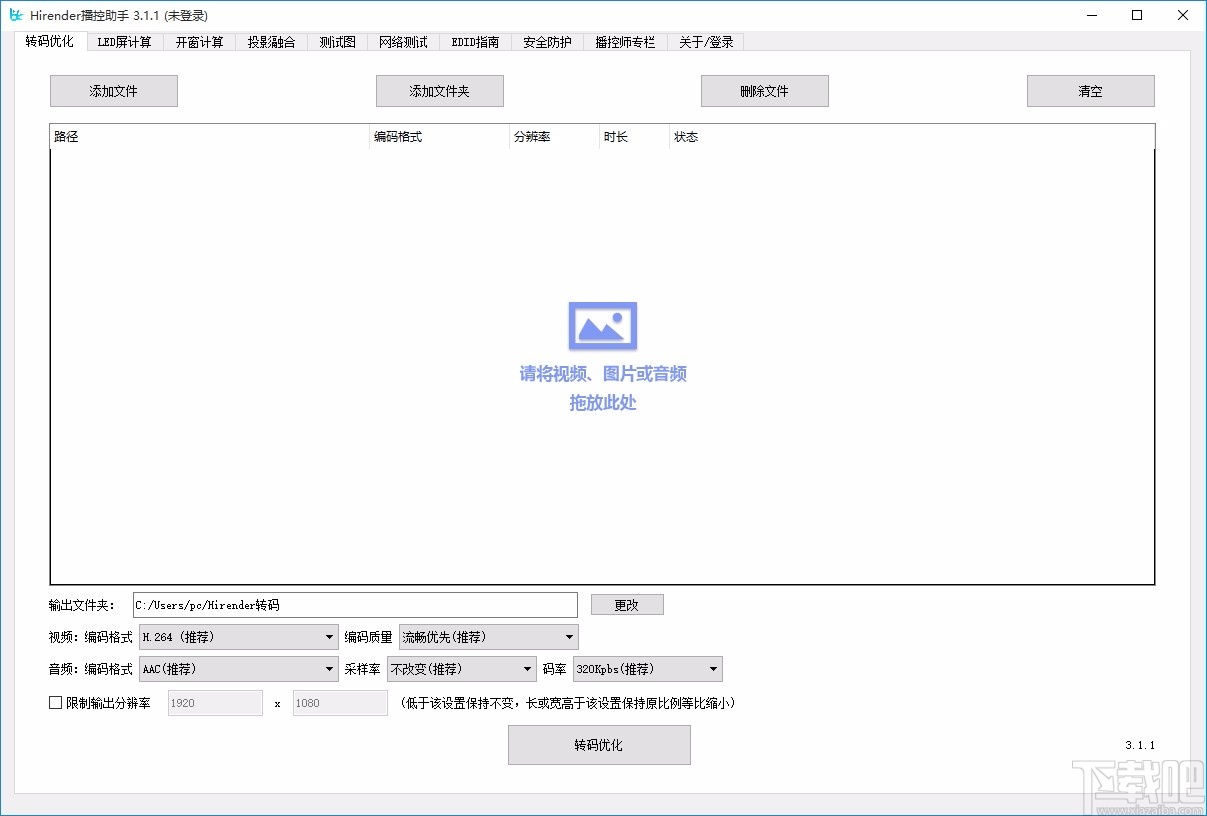The height and width of the screenshot is (816, 1207).
Task: Click the Hirender logo icon in the title bar
Action: point(15,15)
